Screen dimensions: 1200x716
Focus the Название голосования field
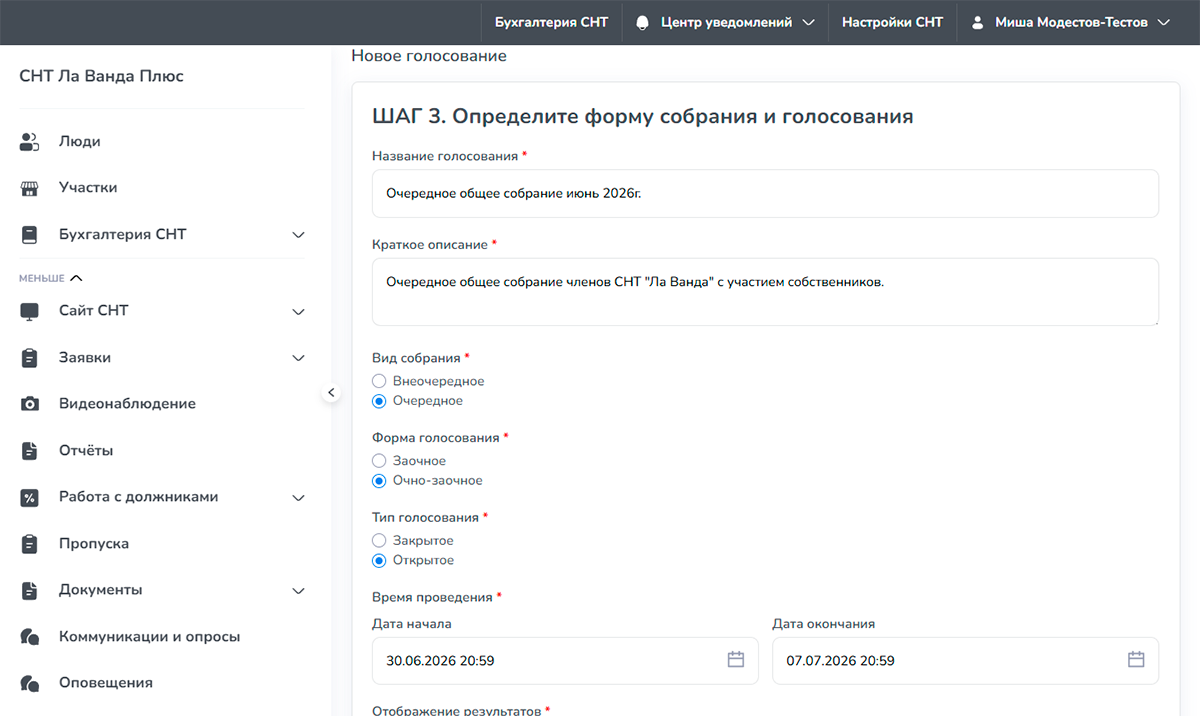click(765, 193)
